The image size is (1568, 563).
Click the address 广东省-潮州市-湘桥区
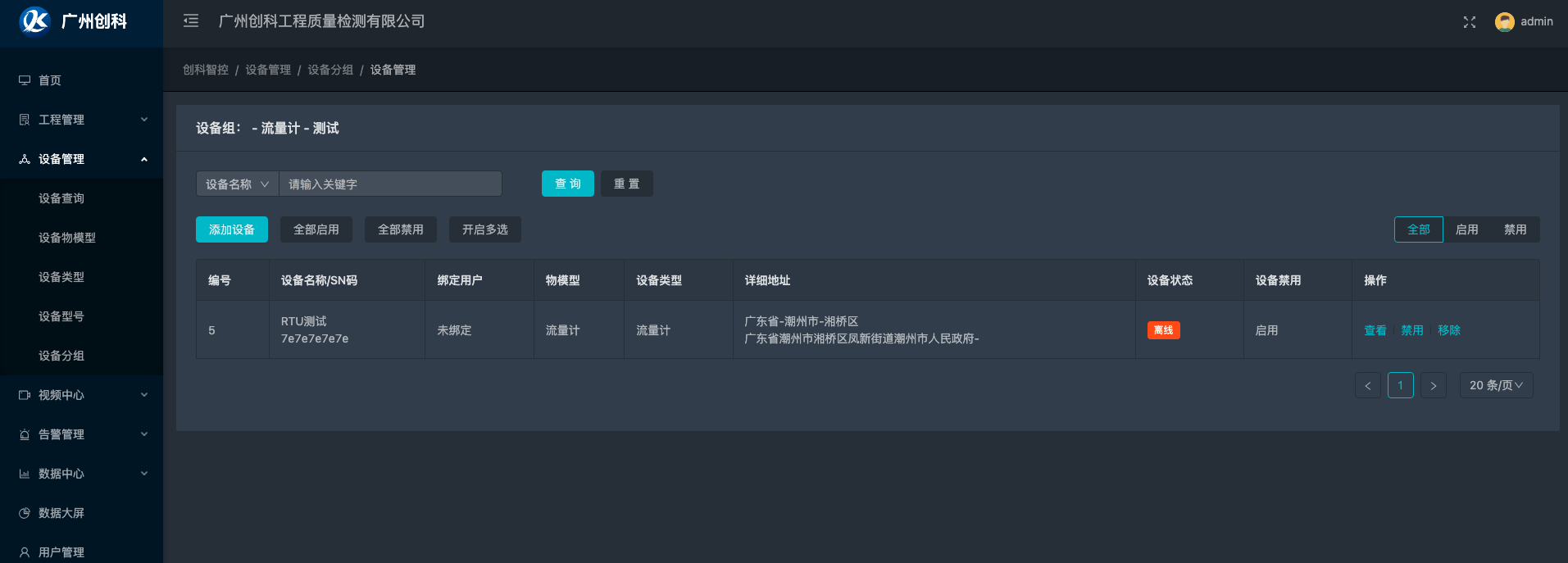click(802, 321)
